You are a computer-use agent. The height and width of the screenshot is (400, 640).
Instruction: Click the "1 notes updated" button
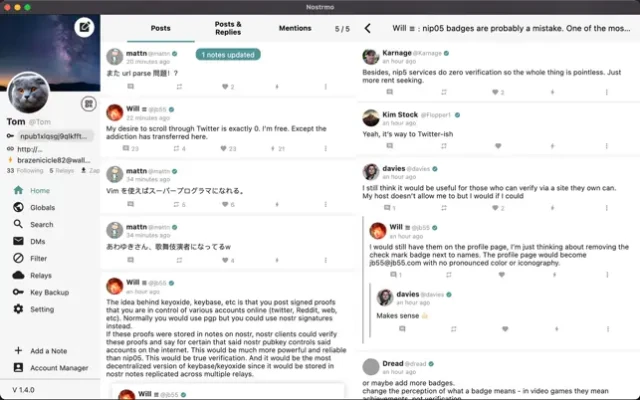[x=228, y=55]
